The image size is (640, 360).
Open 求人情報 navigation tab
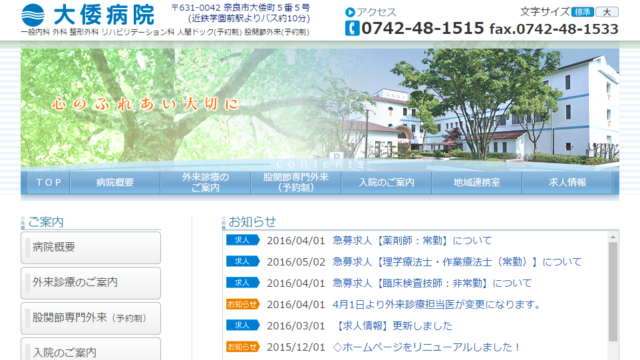click(567, 182)
